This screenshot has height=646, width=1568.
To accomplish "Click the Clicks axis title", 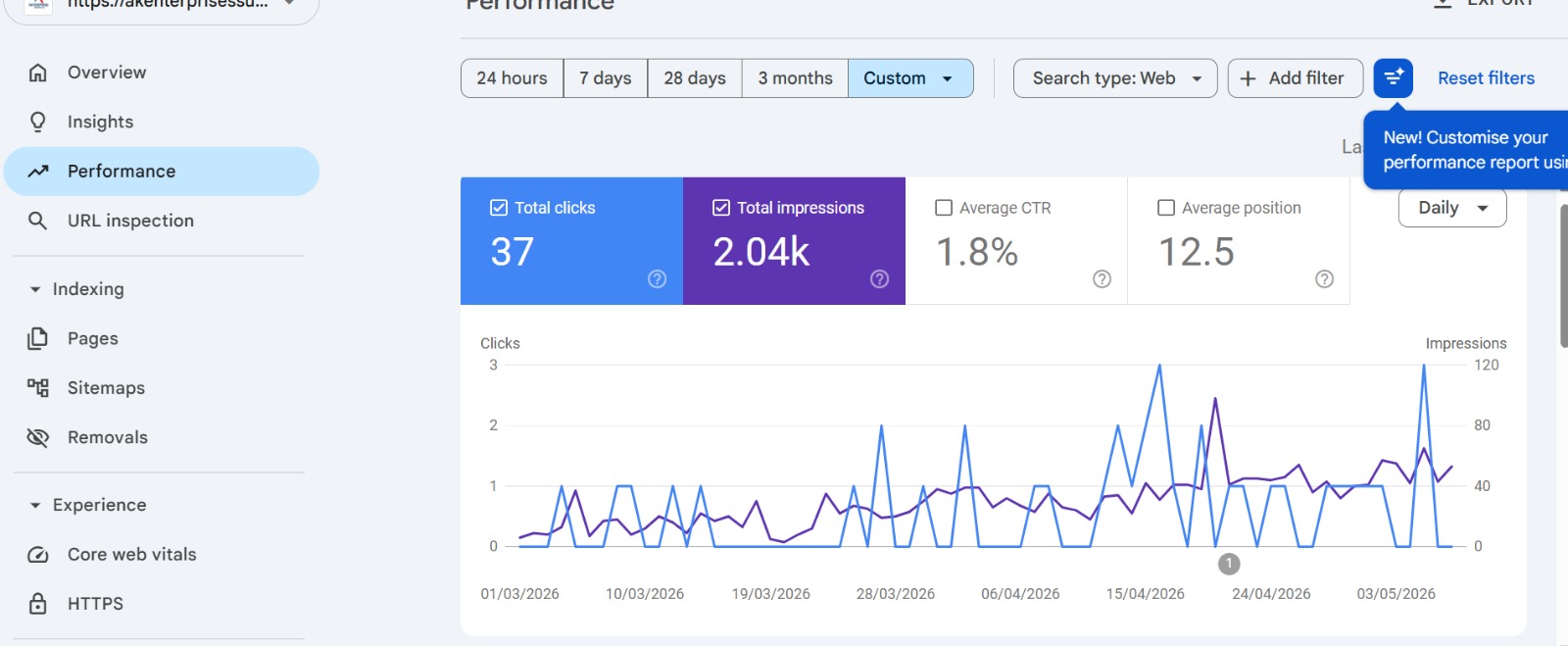I will [x=500, y=343].
